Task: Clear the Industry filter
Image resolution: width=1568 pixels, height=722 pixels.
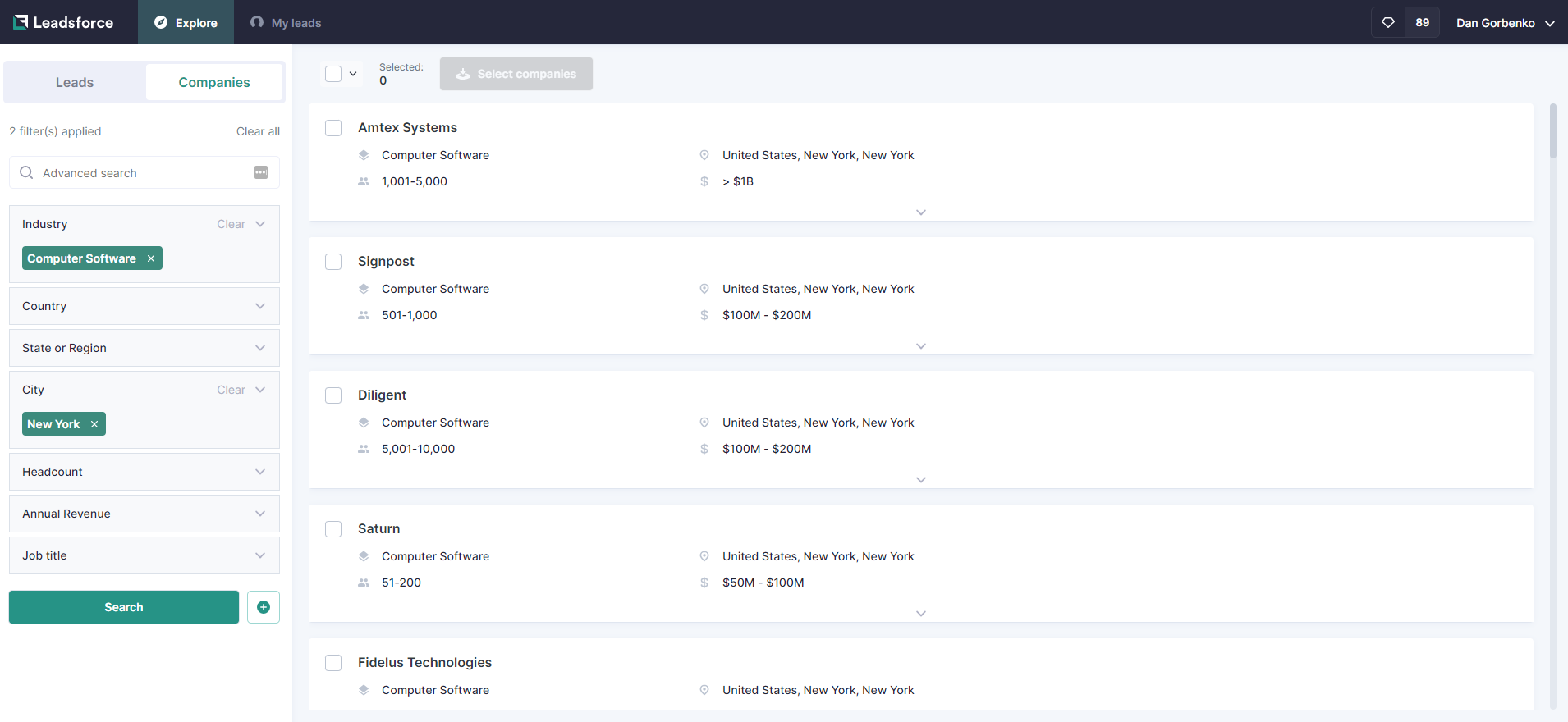Action: (231, 224)
